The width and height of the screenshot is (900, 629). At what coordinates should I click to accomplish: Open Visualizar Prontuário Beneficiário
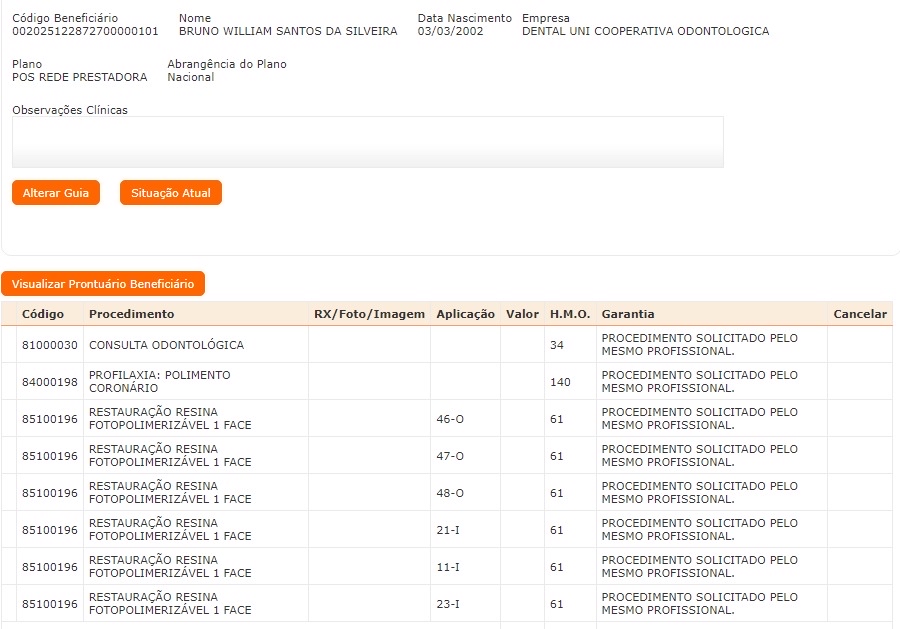click(x=103, y=284)
